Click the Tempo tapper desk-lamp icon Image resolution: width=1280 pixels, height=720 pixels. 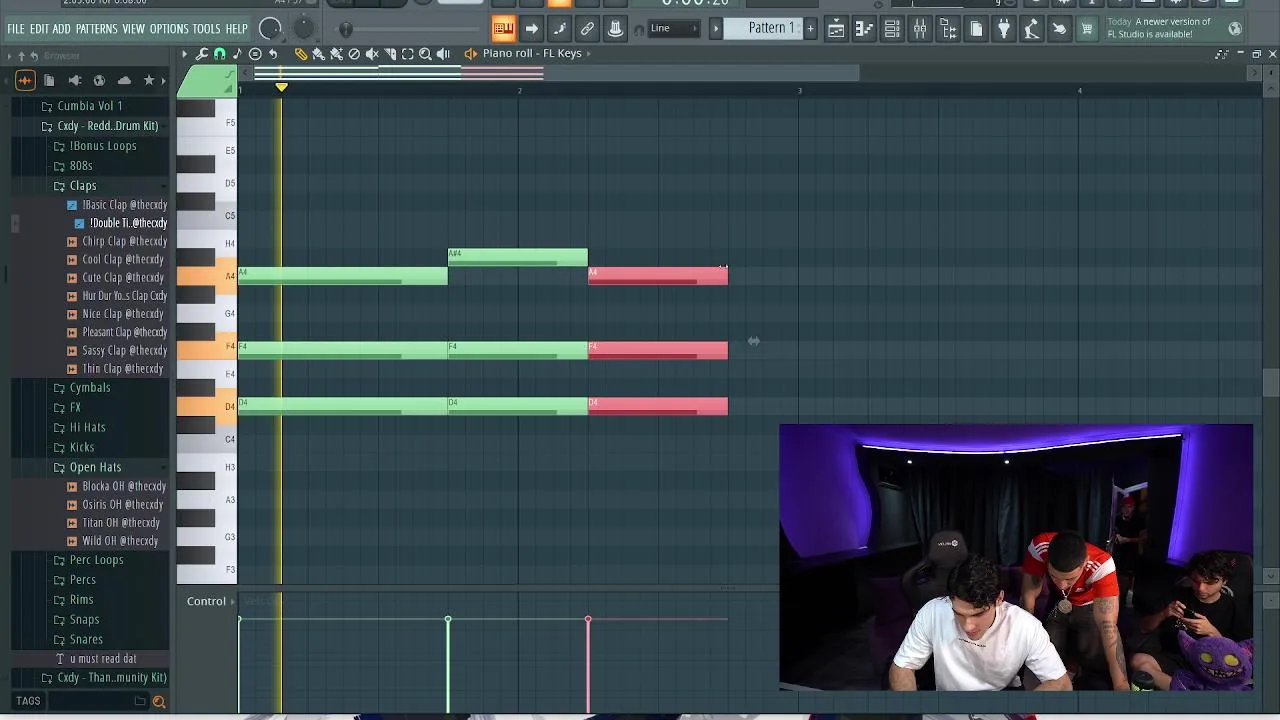click(x=1031, y=28)
